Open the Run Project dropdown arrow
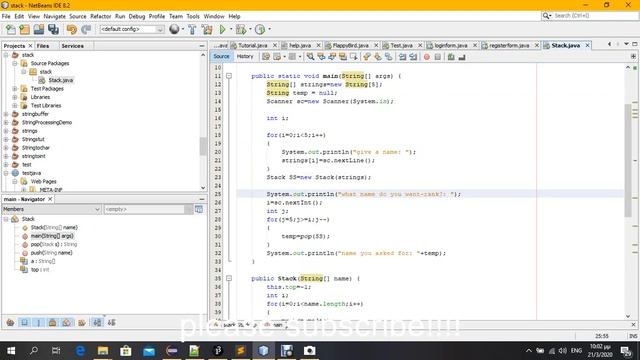The height and width of the screenshot is (360, 640). pyautogui.click(x=231, y=29)
